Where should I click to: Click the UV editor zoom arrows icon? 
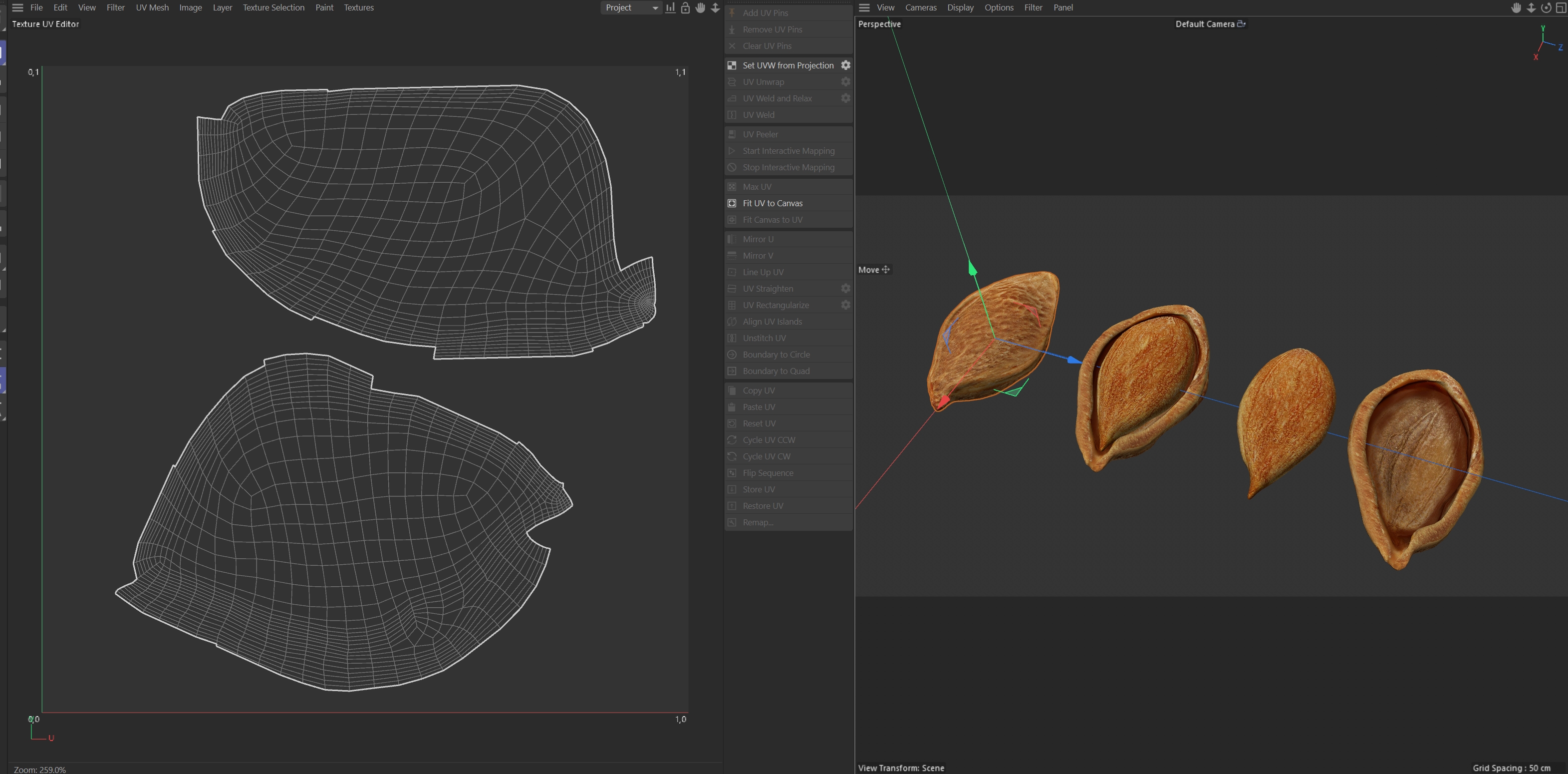tap(715, 8)
